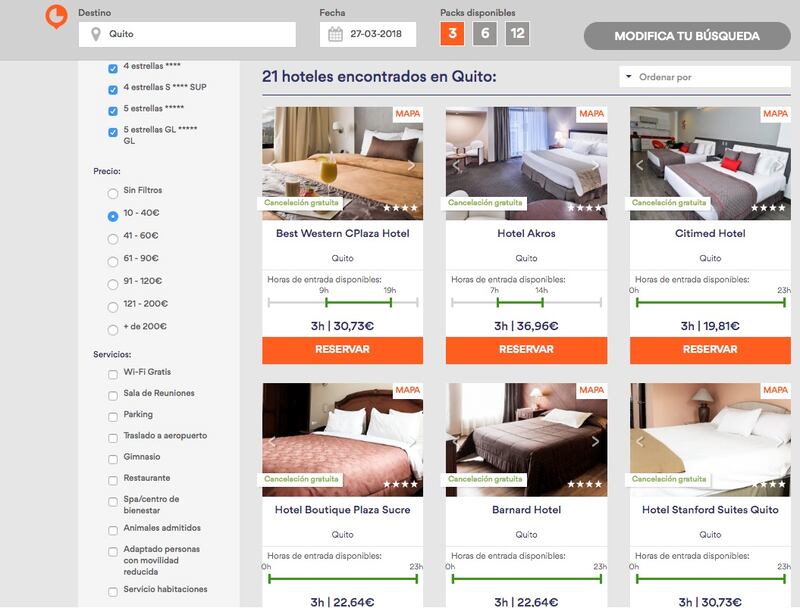Screen dimensions: 800x608
Task: Tick the Restaurante checkbox
Action: (x=113, y=480)
